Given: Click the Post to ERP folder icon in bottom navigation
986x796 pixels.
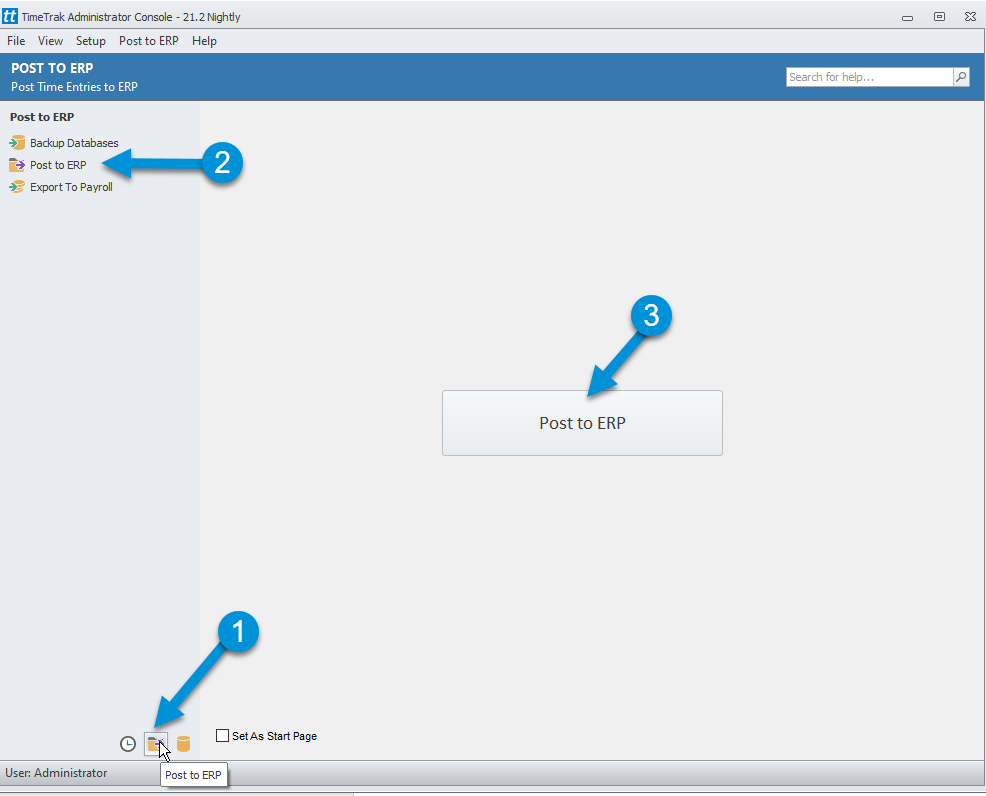Looking at the screenshot, I should [x=155, y=744].
